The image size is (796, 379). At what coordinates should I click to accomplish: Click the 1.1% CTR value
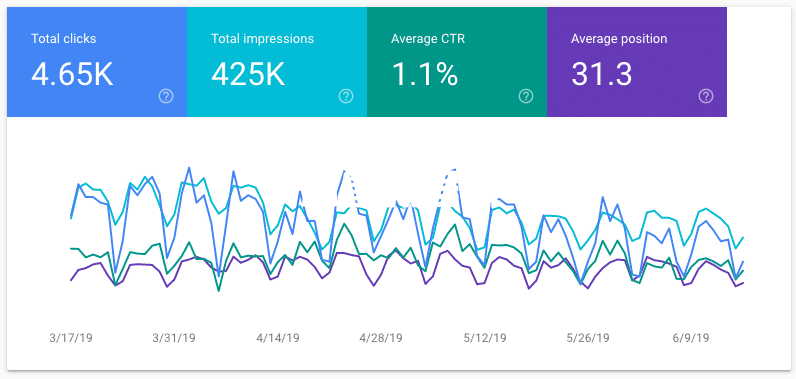[x=424, y=74]
